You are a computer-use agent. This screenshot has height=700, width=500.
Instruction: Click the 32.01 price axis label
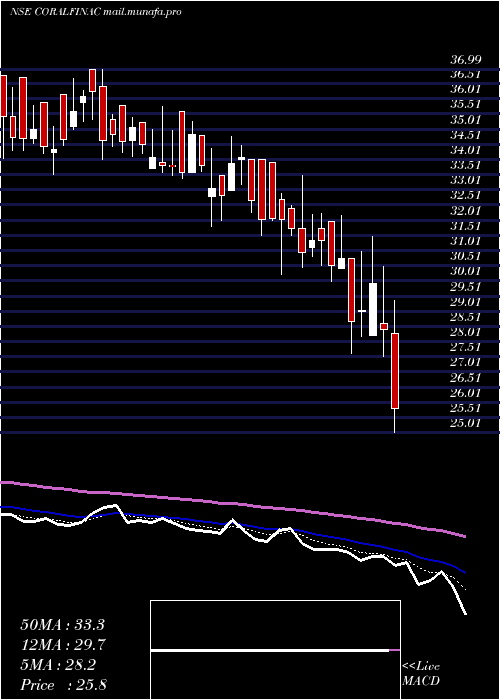[x=464, y=211]
